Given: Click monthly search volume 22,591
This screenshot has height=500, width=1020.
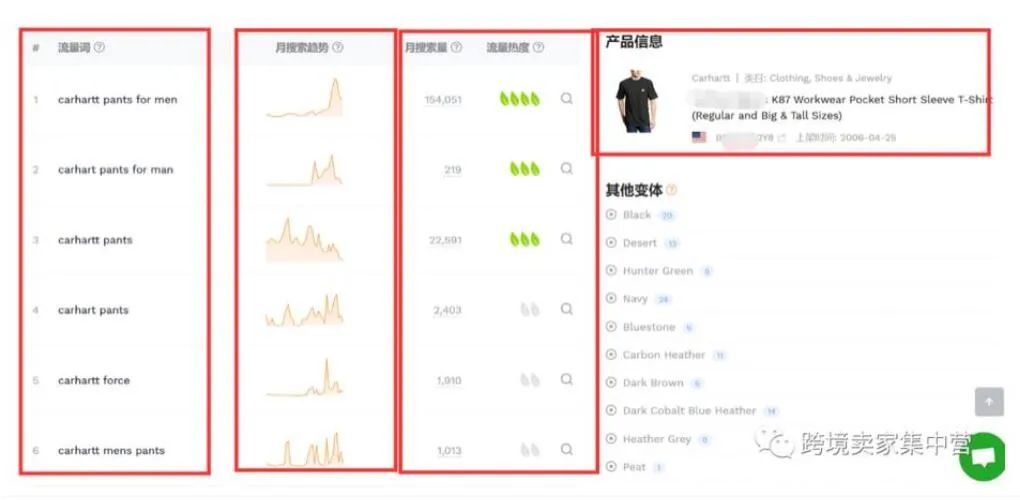Looking at the screenshot, I should click(446, 240).
